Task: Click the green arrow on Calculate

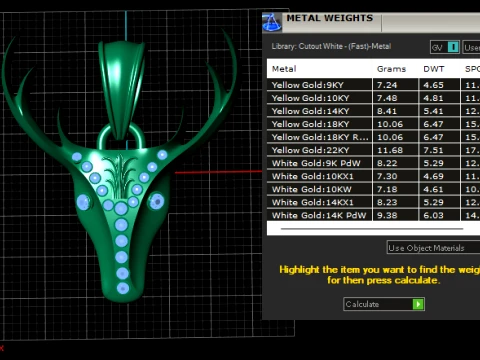Action: 418,304
